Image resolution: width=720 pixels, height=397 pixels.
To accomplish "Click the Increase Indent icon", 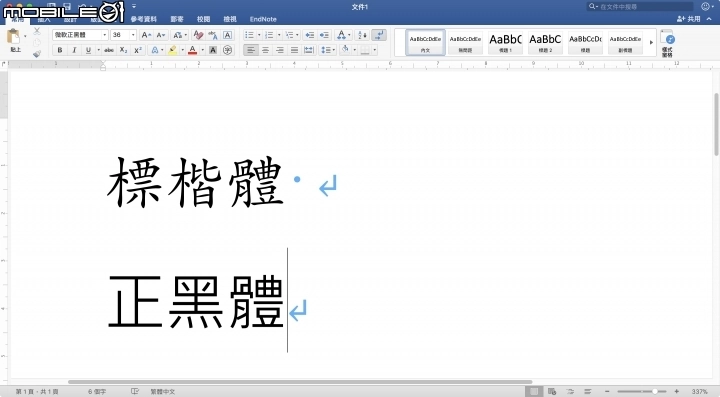I will coord(324,35).
